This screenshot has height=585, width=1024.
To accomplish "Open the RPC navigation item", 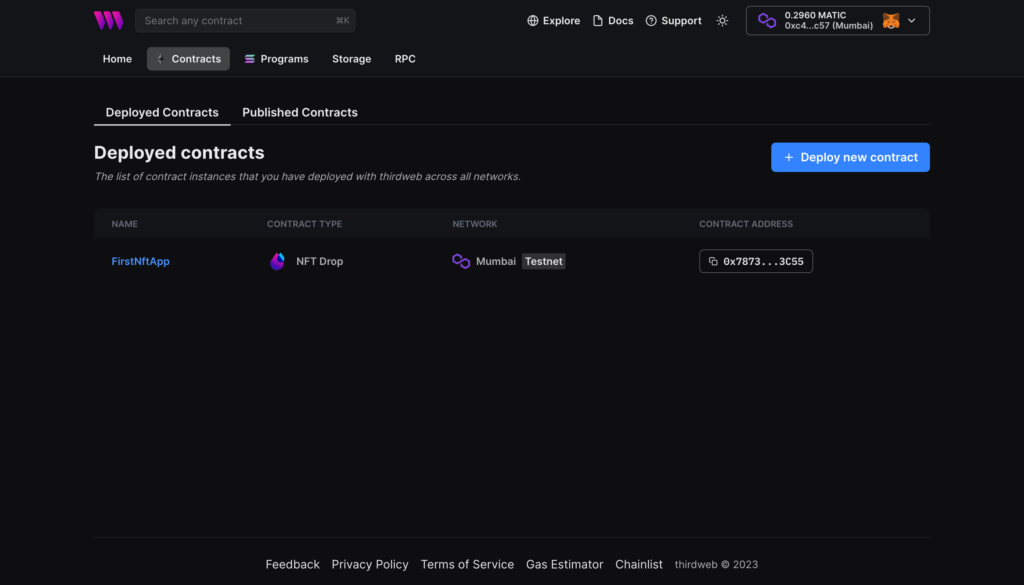I will pyautogui.click(x=405, y=59).
